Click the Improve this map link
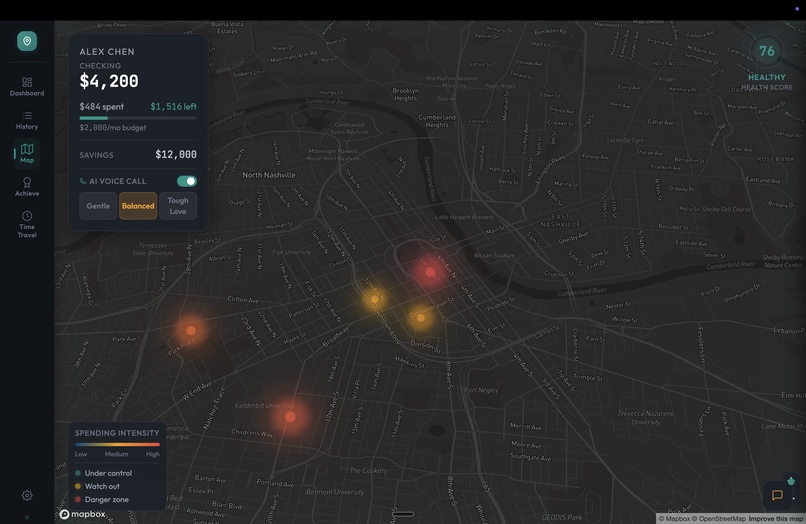Screen dimensions: 806x524 776,519
